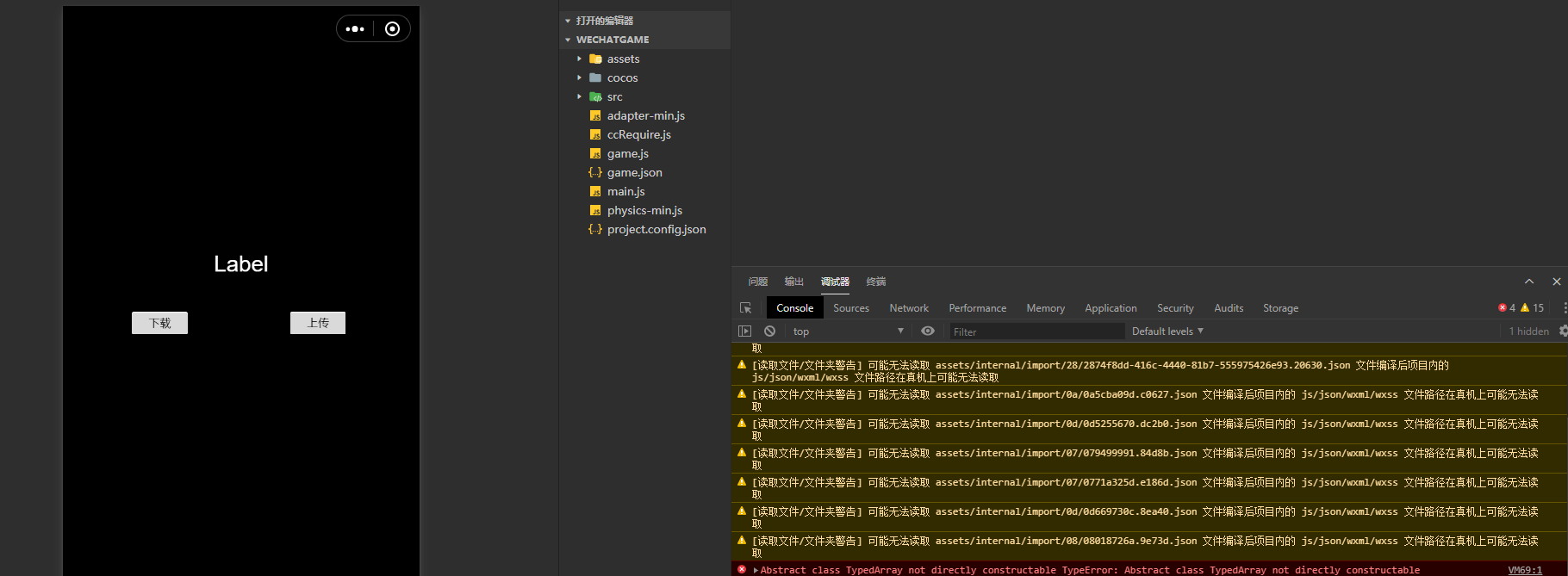Toggle the live expression eye icon
Image resolution: width=1568 pixels, height=576 pixels.
pyautogui.click(x=927, y=331)
